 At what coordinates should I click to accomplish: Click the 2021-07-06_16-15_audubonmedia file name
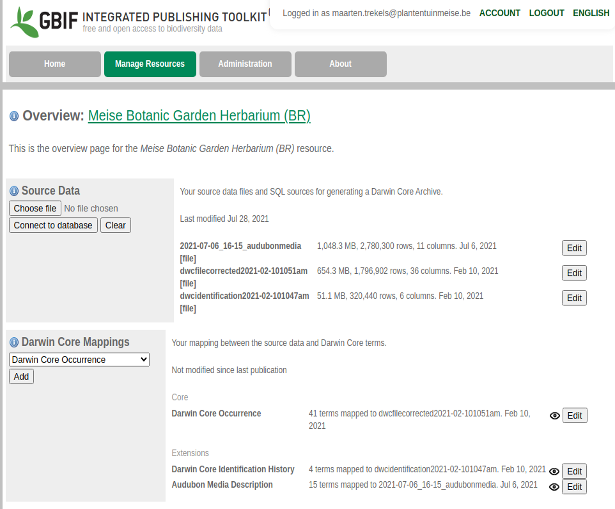pos(240,246)
